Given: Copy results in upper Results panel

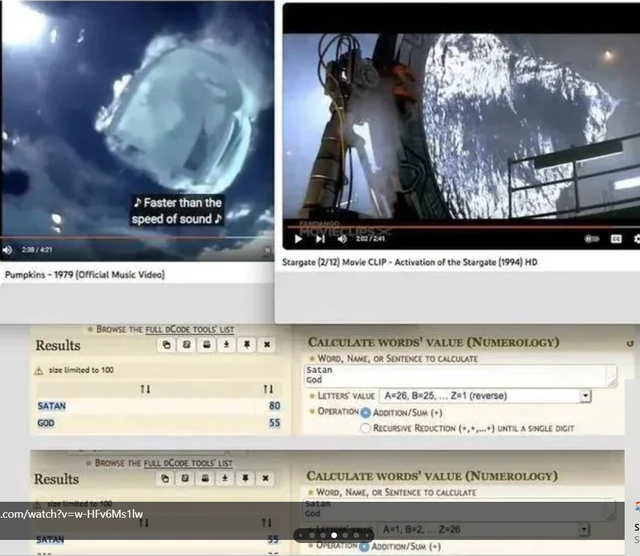Looking at the screenshot, I should coord(167,345).
